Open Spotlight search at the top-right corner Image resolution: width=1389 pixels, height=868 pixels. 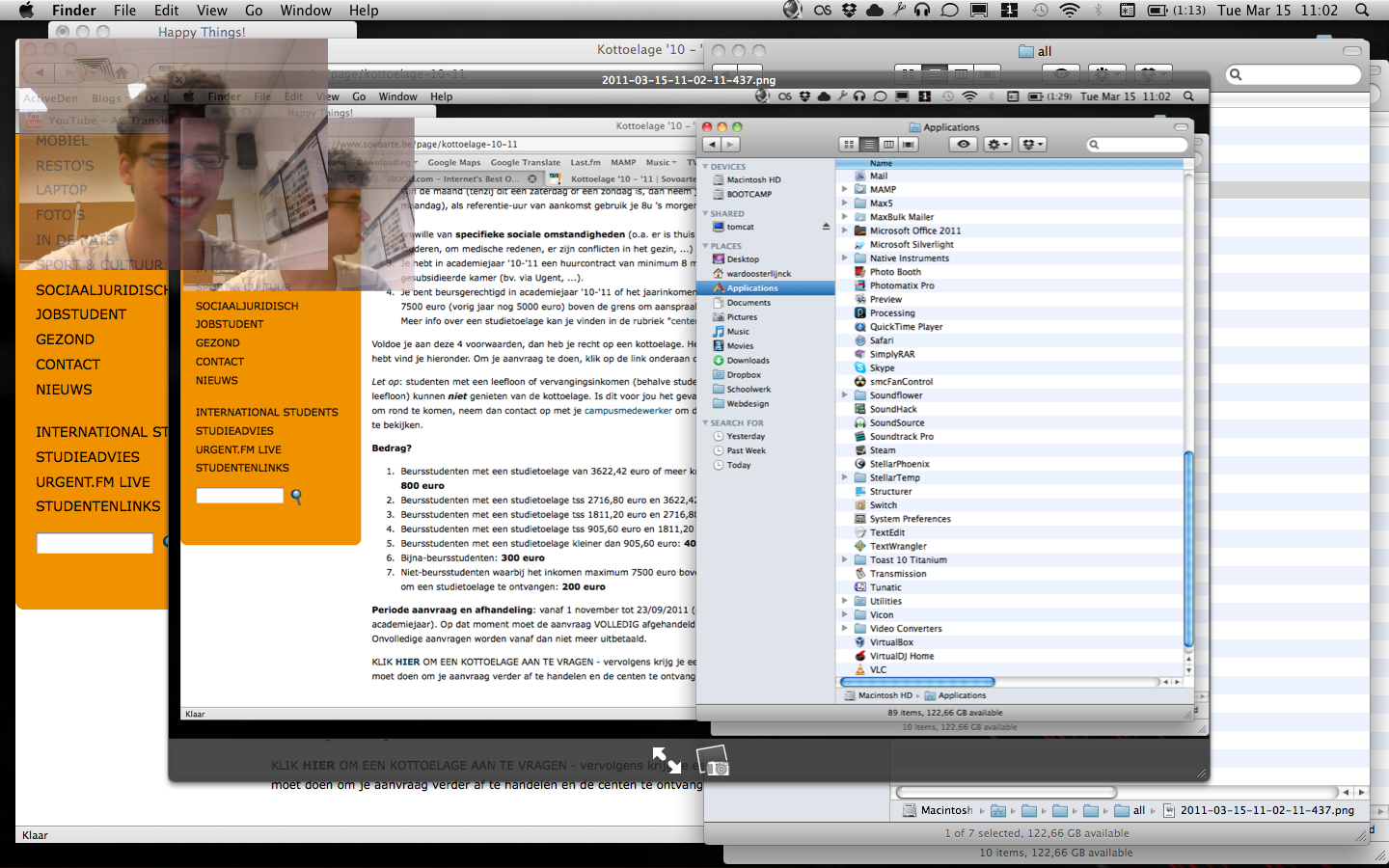[x=1362, y=11]
